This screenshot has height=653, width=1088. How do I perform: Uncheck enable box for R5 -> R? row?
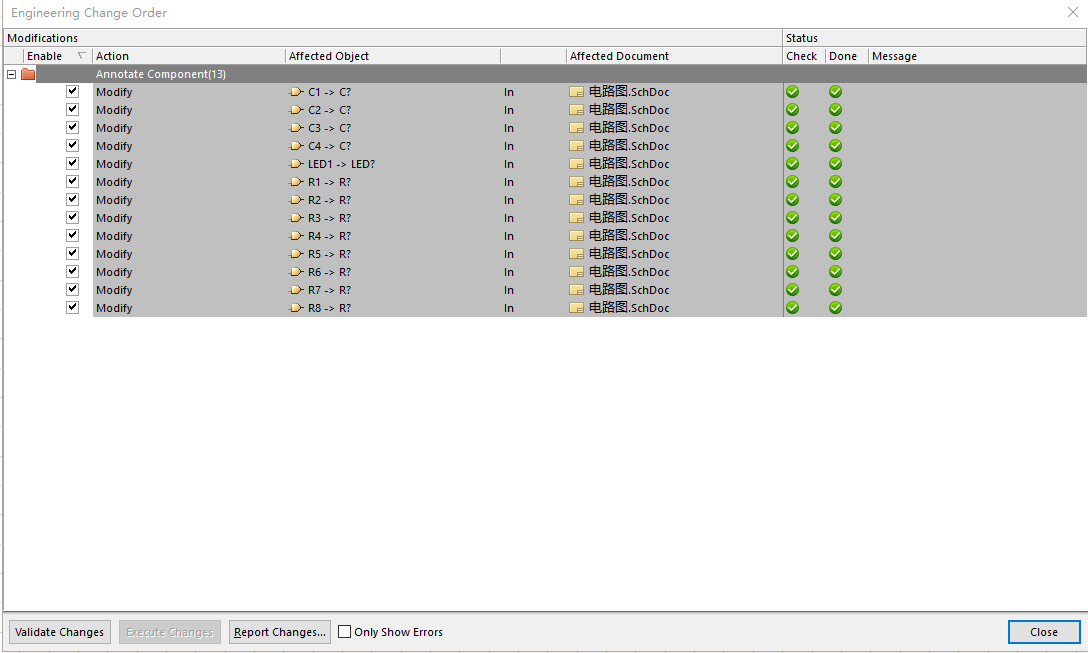point(72,254)
